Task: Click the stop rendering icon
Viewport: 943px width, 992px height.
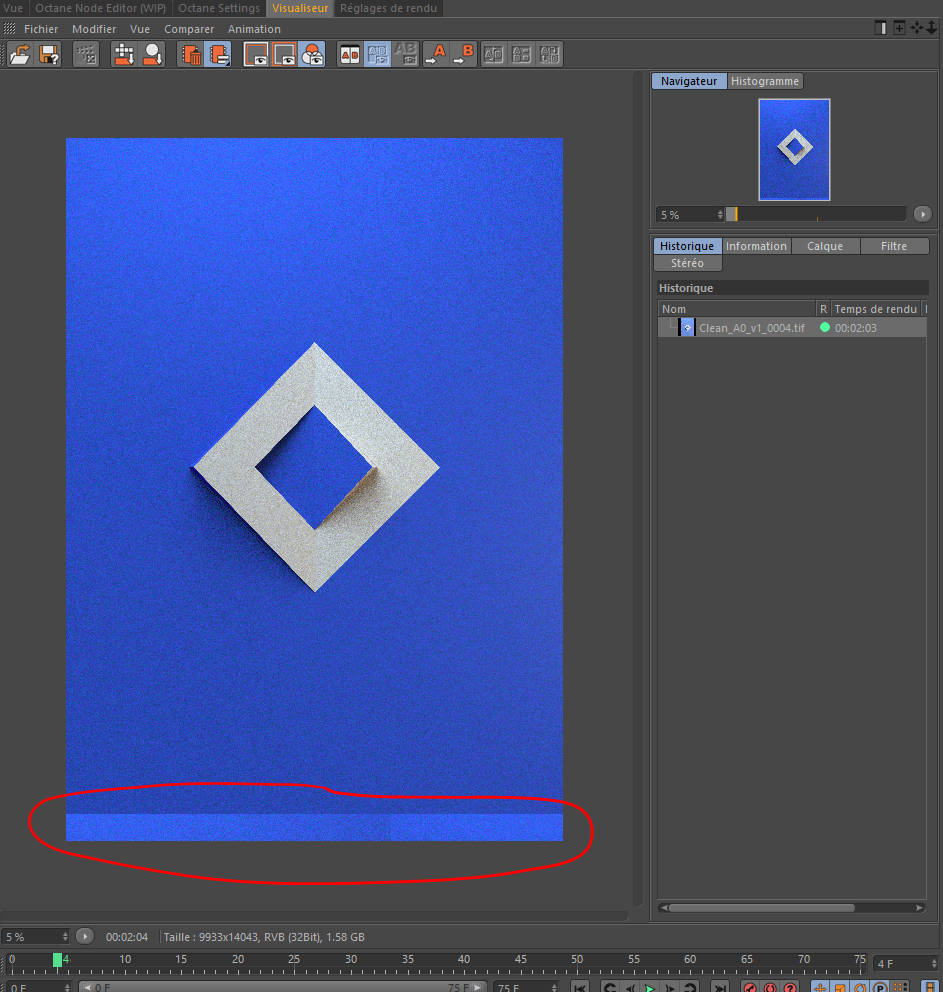Action: click(86, 54)
